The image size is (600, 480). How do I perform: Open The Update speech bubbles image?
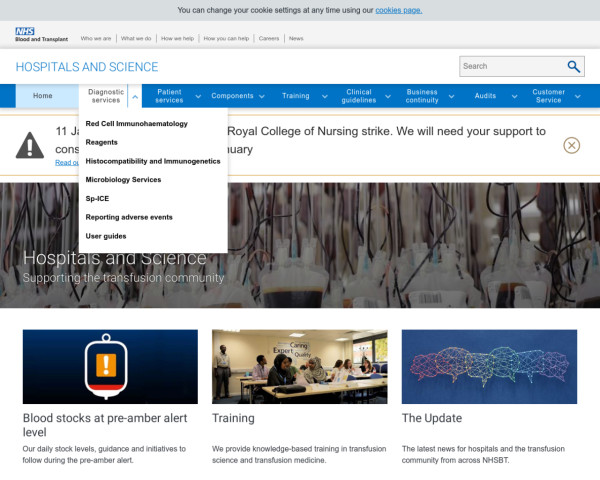(489, 366)
